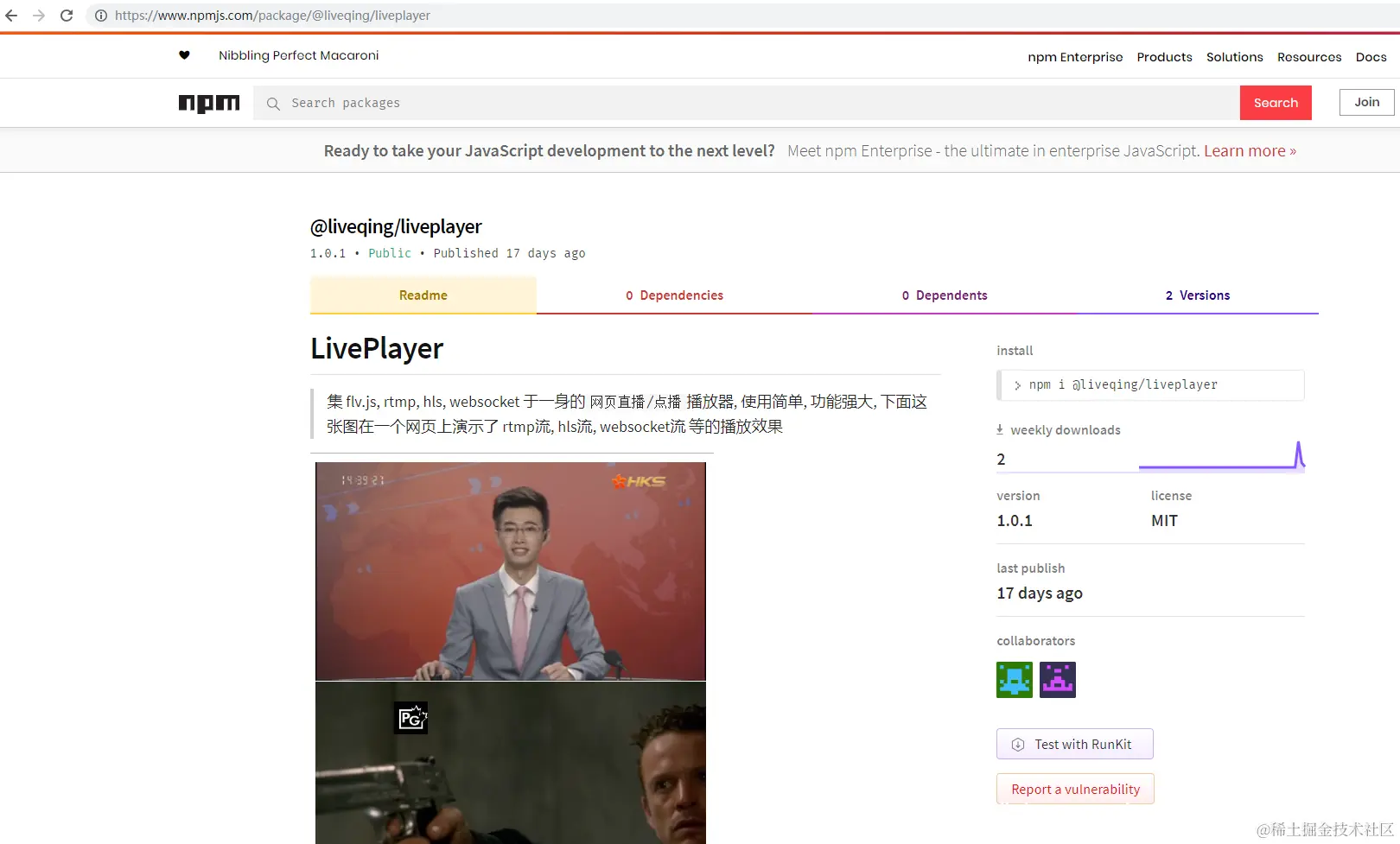Click the red Search button
The image size is (1400, 844).
(x=1276, y=103)
